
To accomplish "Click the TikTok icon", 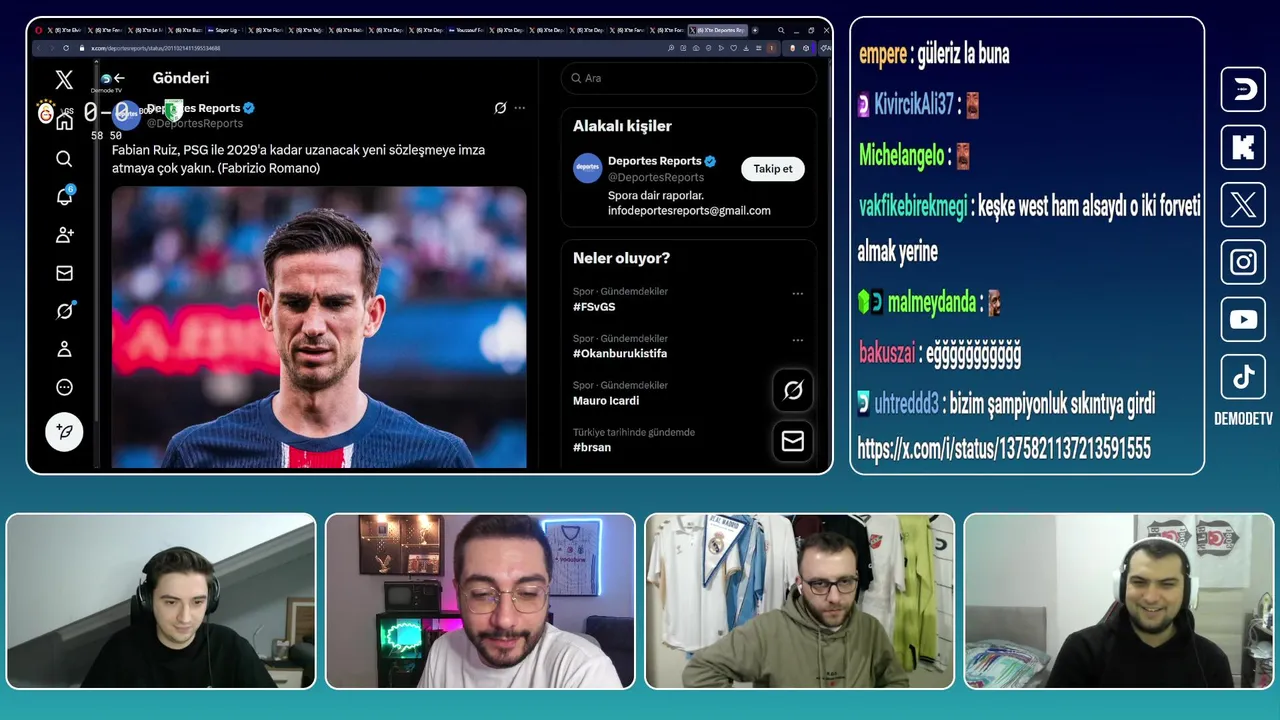I will click(1243, 377).
